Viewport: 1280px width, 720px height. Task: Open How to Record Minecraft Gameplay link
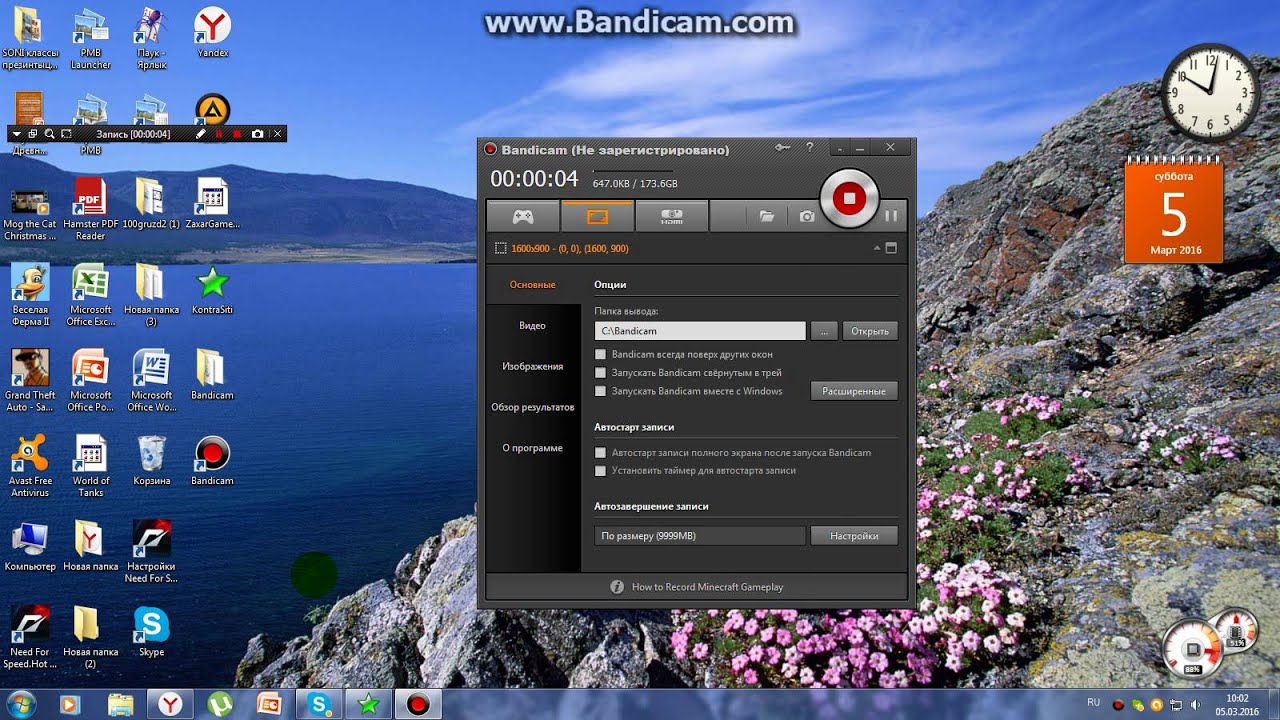pyautogui.click(x=707, y=587)
